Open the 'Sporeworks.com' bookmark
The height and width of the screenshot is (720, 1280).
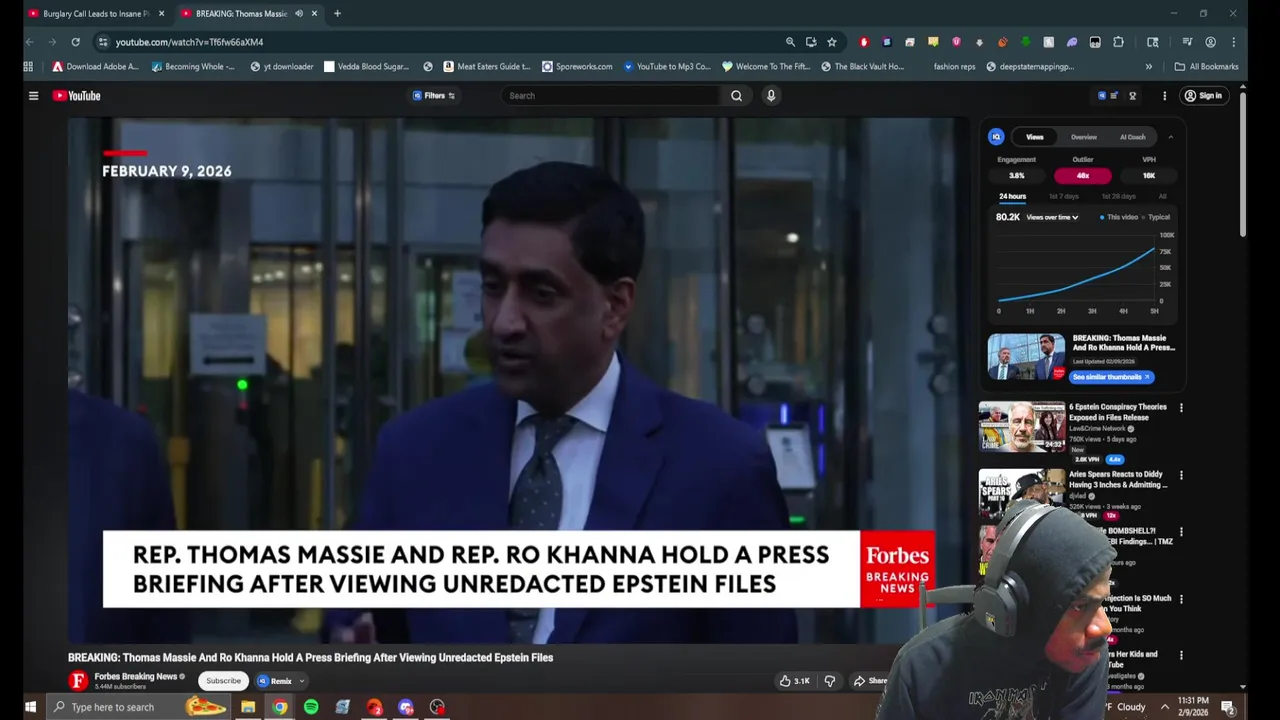tap(577, 67)
